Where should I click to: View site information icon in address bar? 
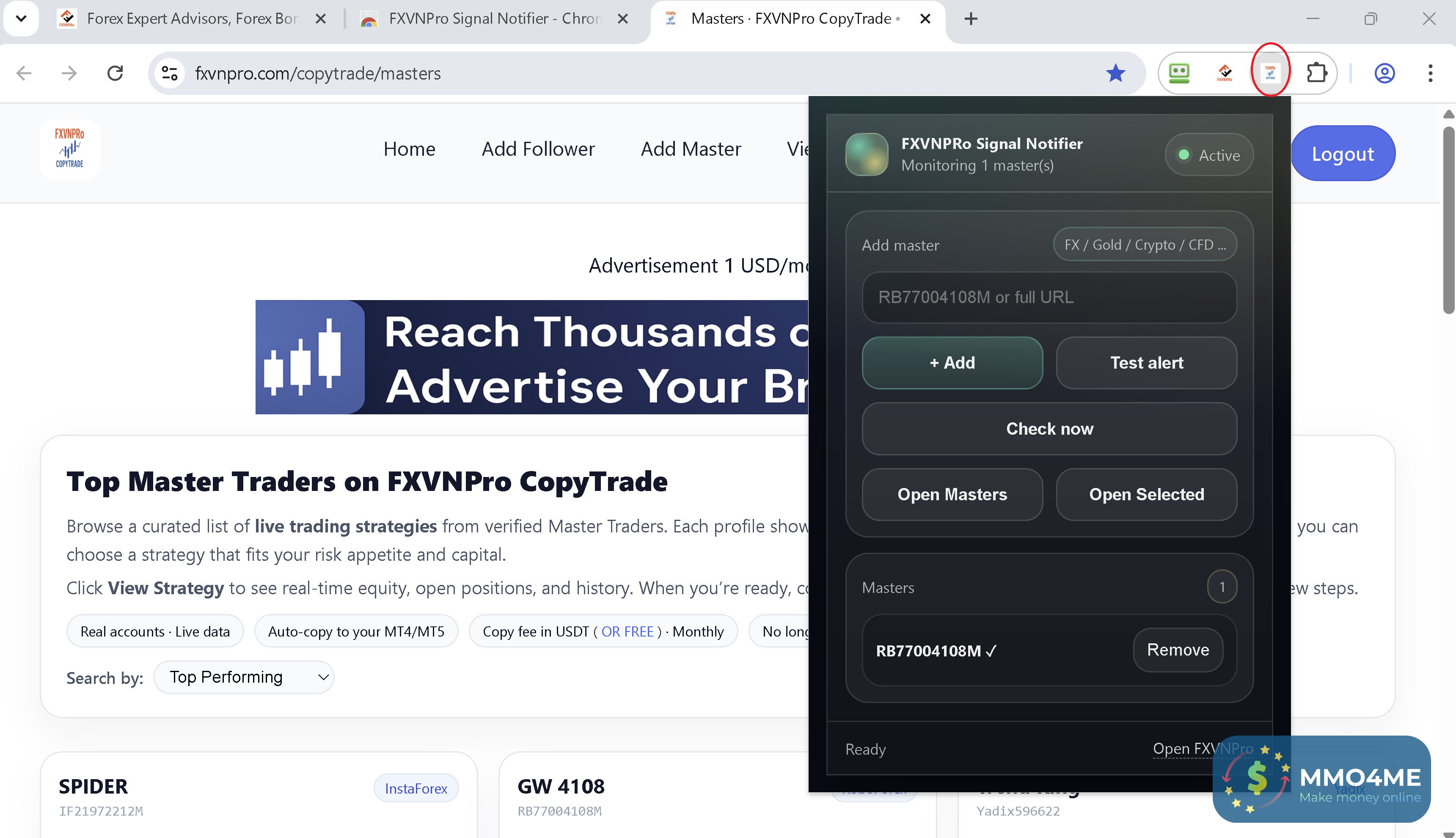169,73
